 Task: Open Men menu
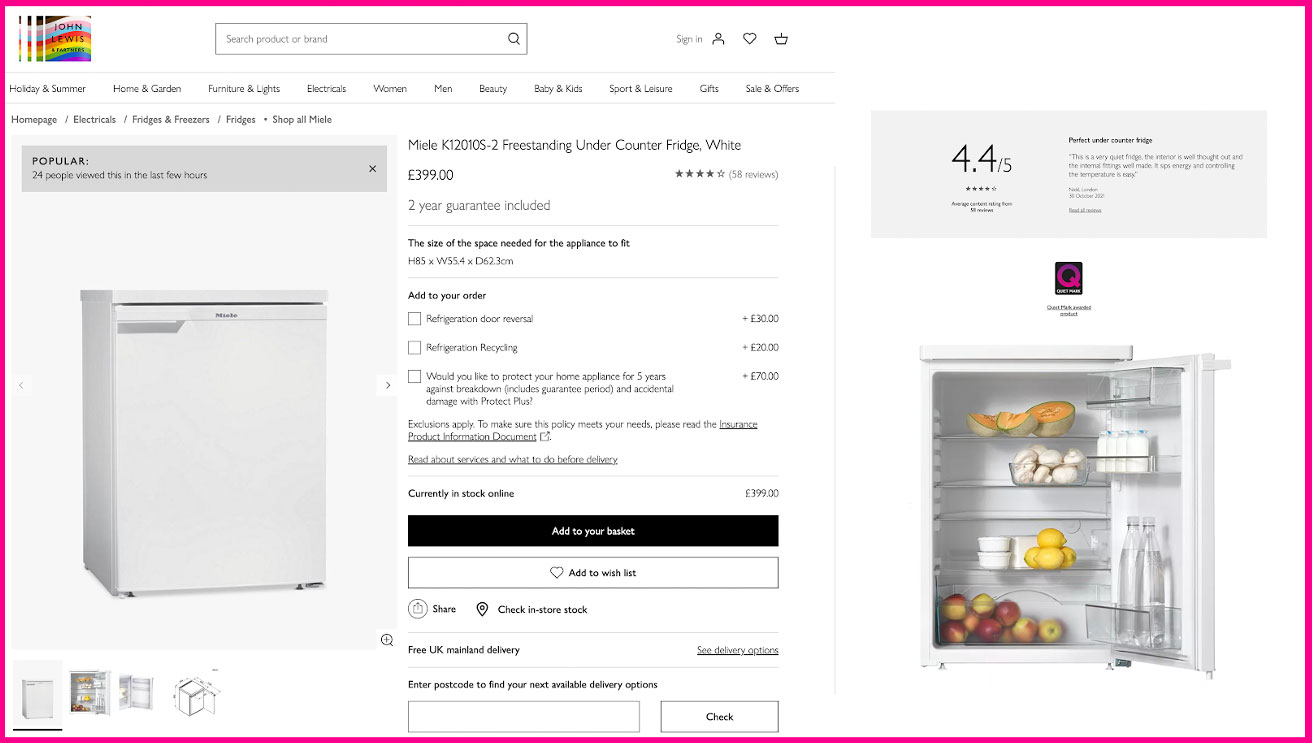coord(443,89)
